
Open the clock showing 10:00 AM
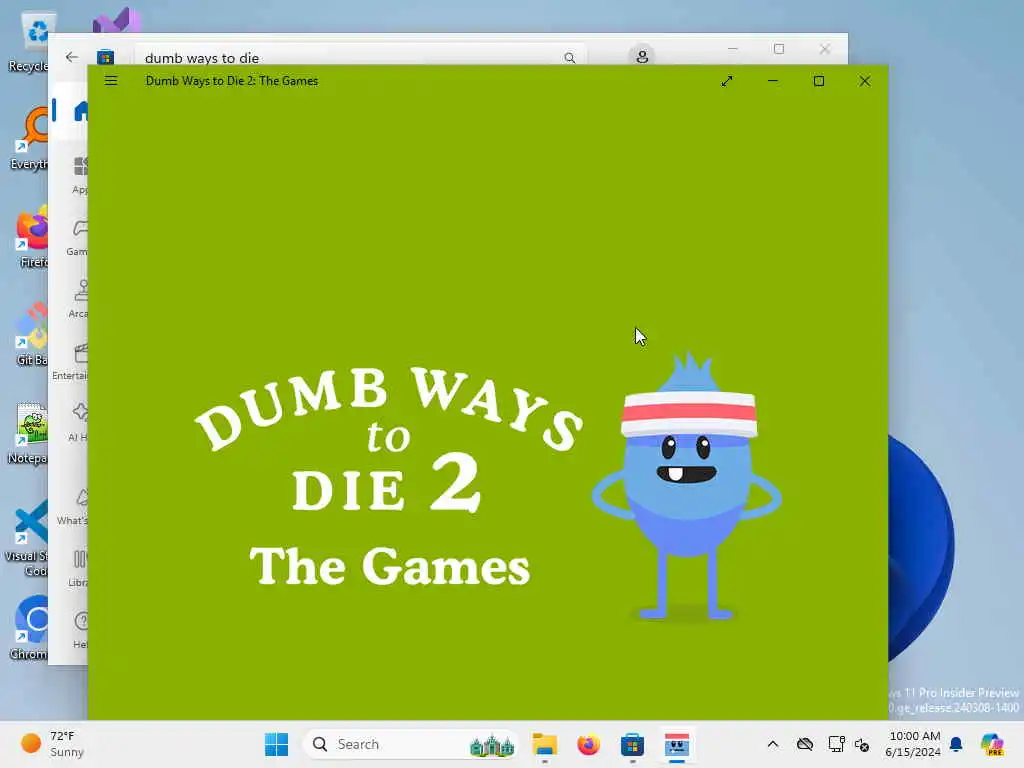point(913,744)
